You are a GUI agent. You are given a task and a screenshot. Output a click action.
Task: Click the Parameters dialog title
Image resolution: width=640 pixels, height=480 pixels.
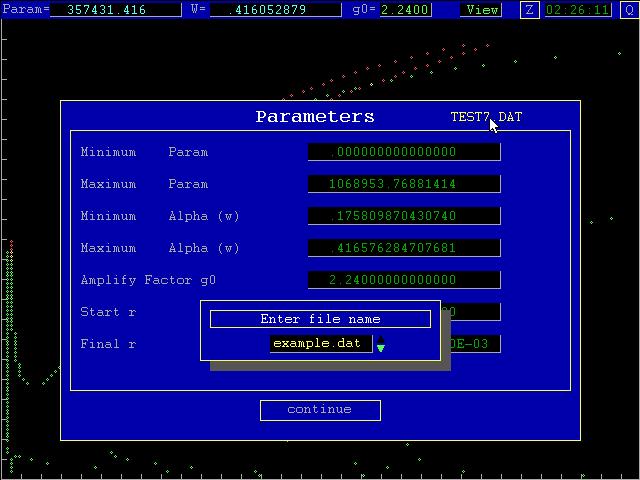(315, 117)
